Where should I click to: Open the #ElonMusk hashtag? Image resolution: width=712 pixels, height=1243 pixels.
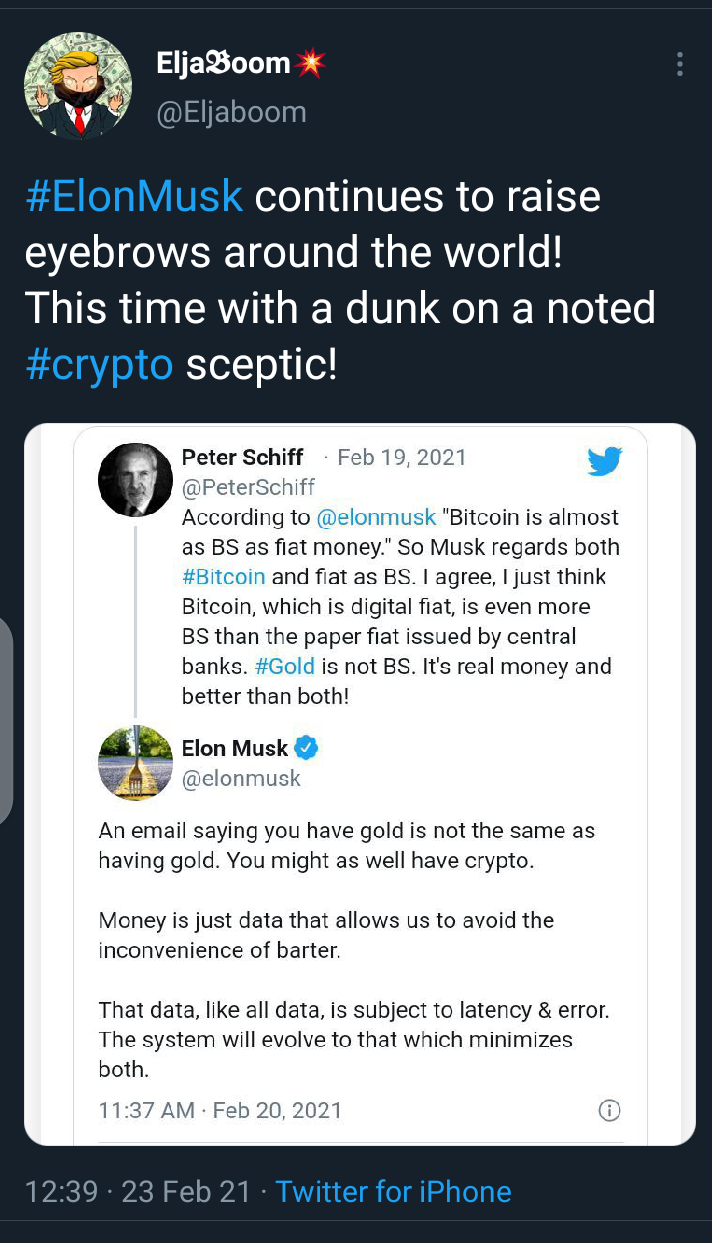click(x=134, y=196)
